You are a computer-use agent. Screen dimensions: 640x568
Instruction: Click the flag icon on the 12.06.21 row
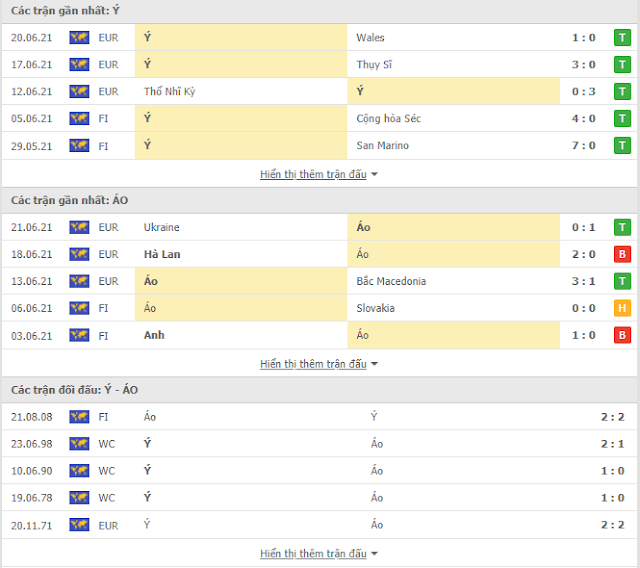79,91
